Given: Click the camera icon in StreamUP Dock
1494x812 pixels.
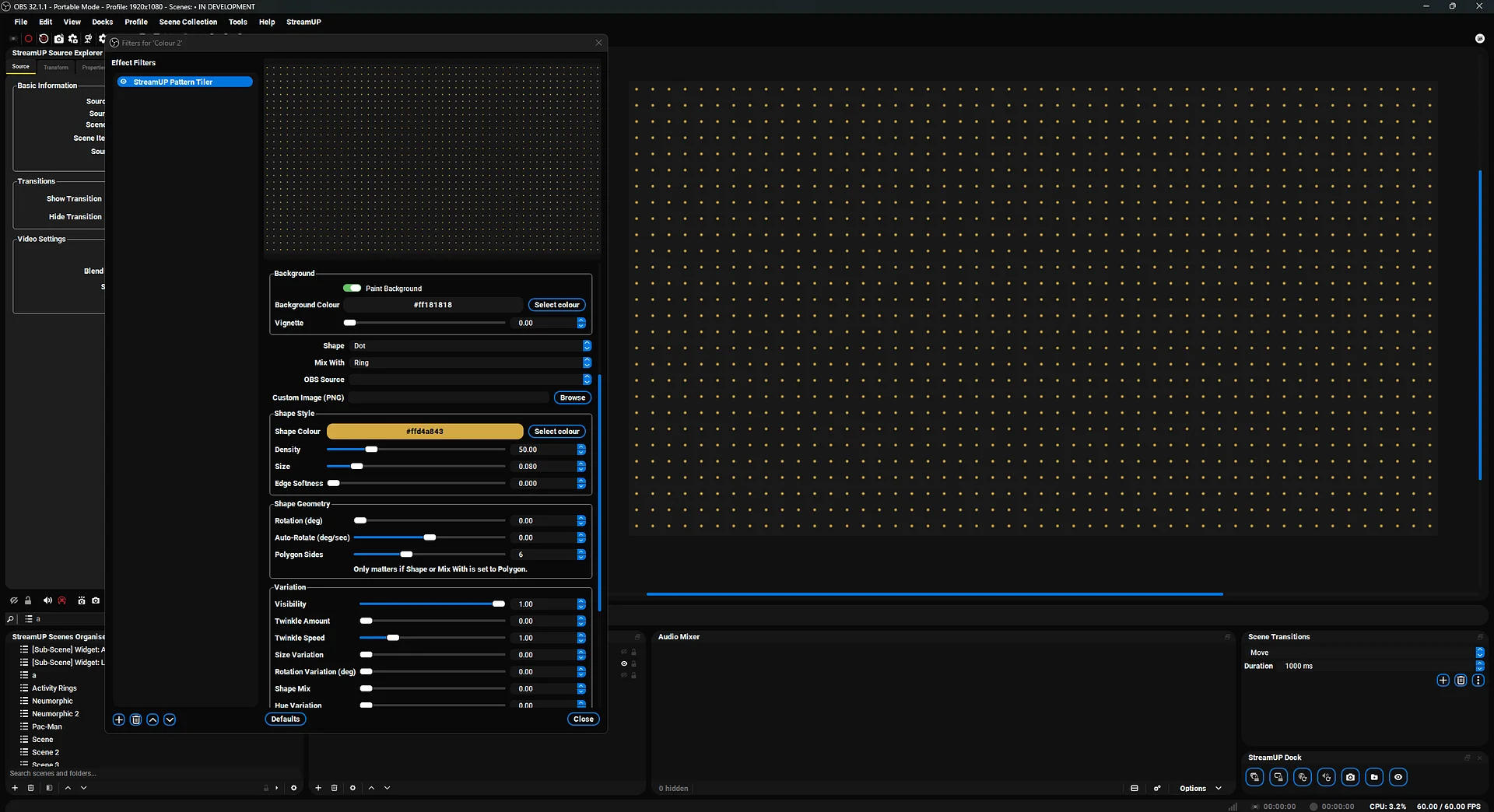Looking at the screenshot, I should click(1351, 777).
